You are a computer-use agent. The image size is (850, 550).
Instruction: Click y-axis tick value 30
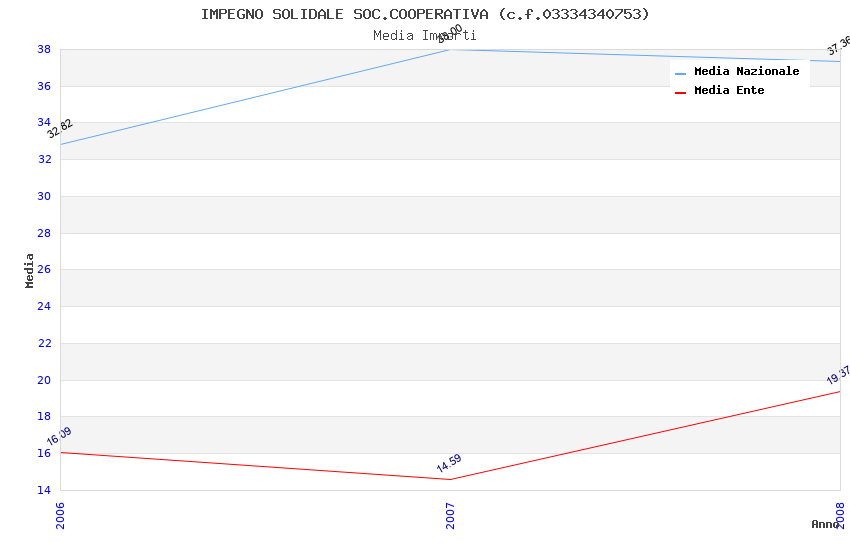[44, 196]
